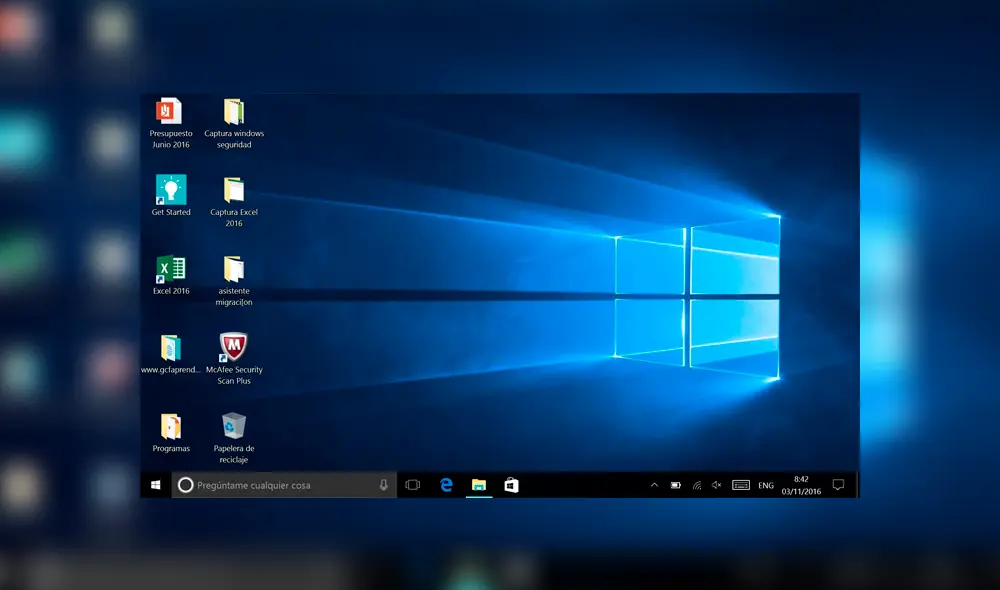The image size is (1000, 590).
Task: Expand hidden icons in the system tray
Action: click(654, 484)
